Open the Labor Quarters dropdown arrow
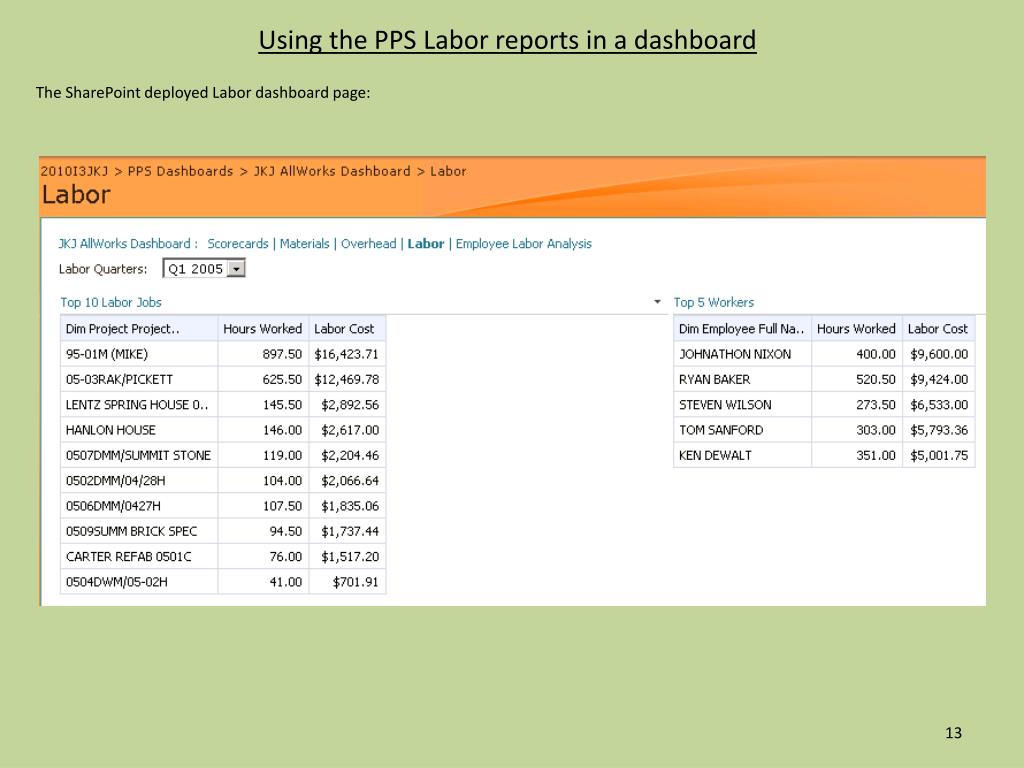The width and height of the screenshot is (1024, 768). point(236,268)
